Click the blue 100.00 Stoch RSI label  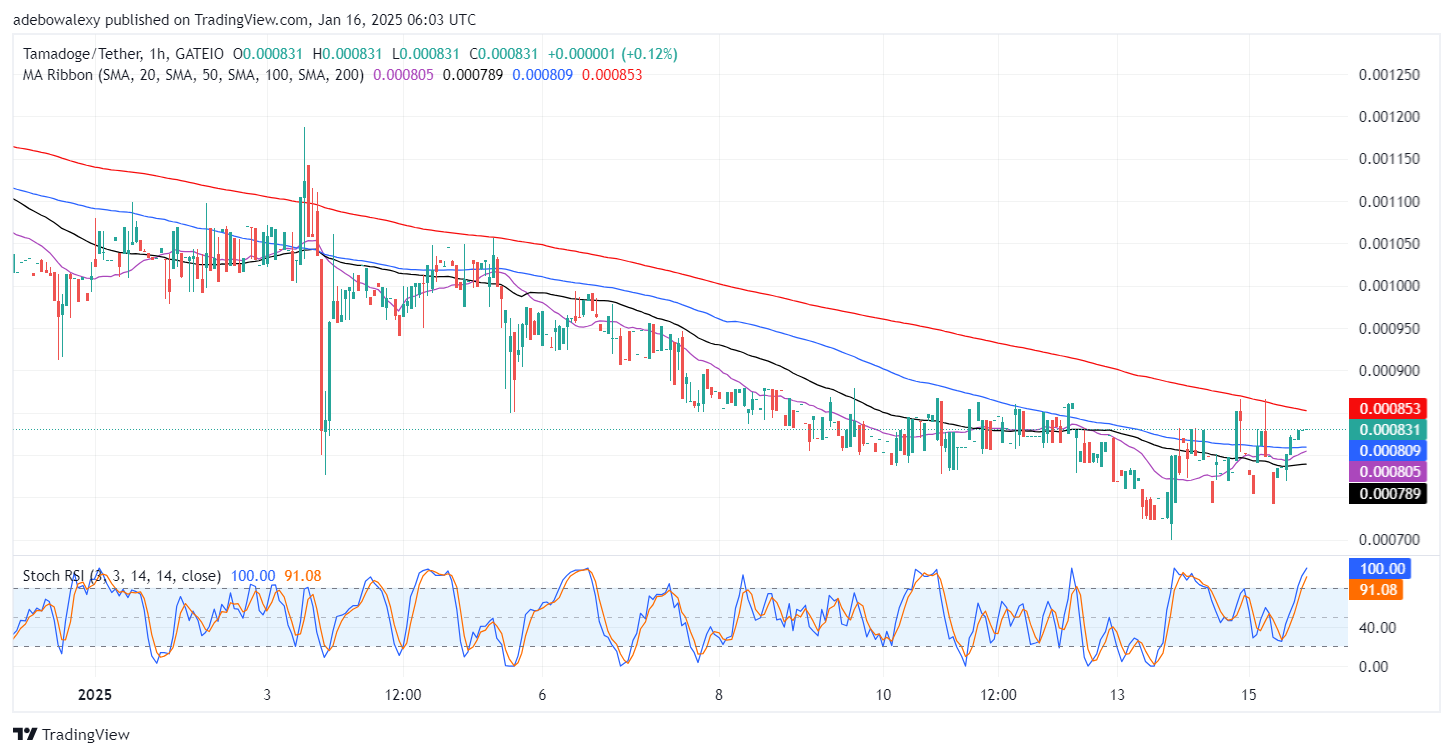click(1379, 568)
